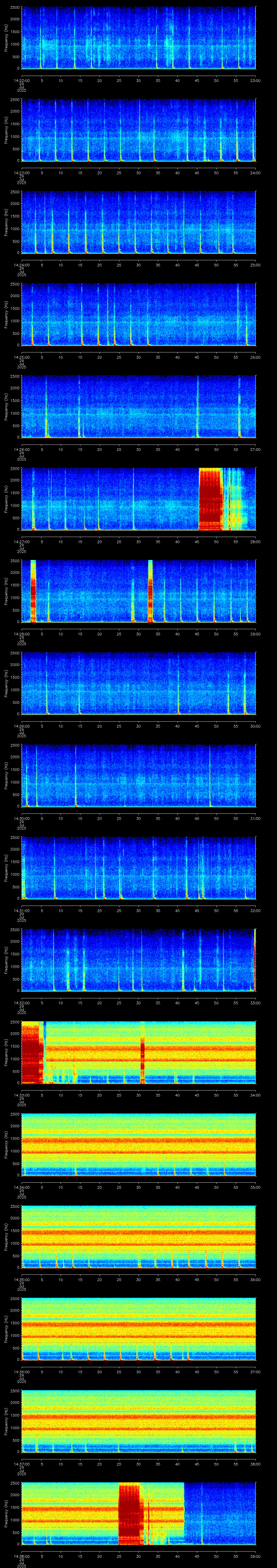
Task: Select the 14:25:00 start time label
Action: (x=21, y=357)
